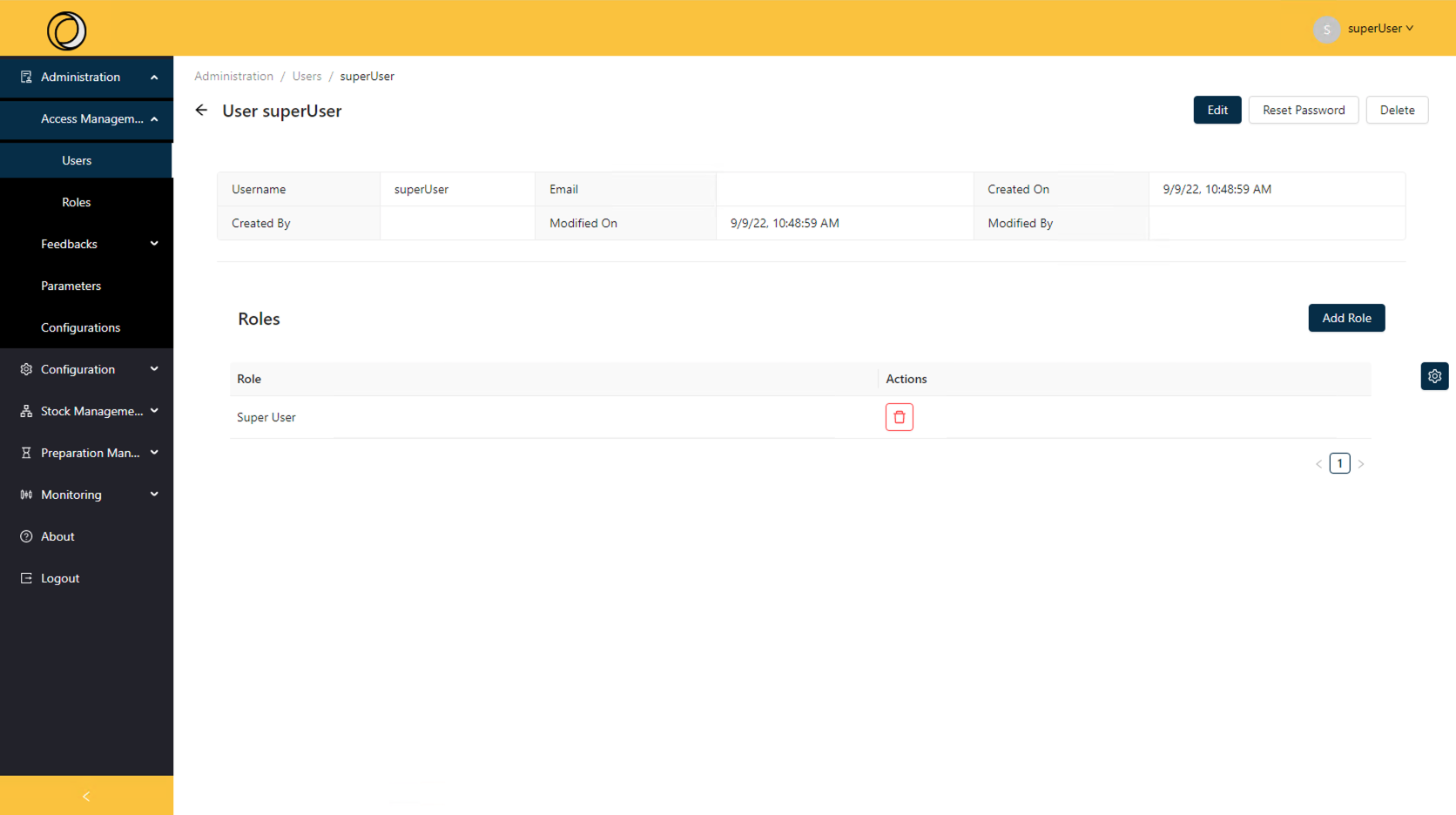
Task: Click the Logout icon in sidebar
Action: pyautogui.click(x=26, y=578)
